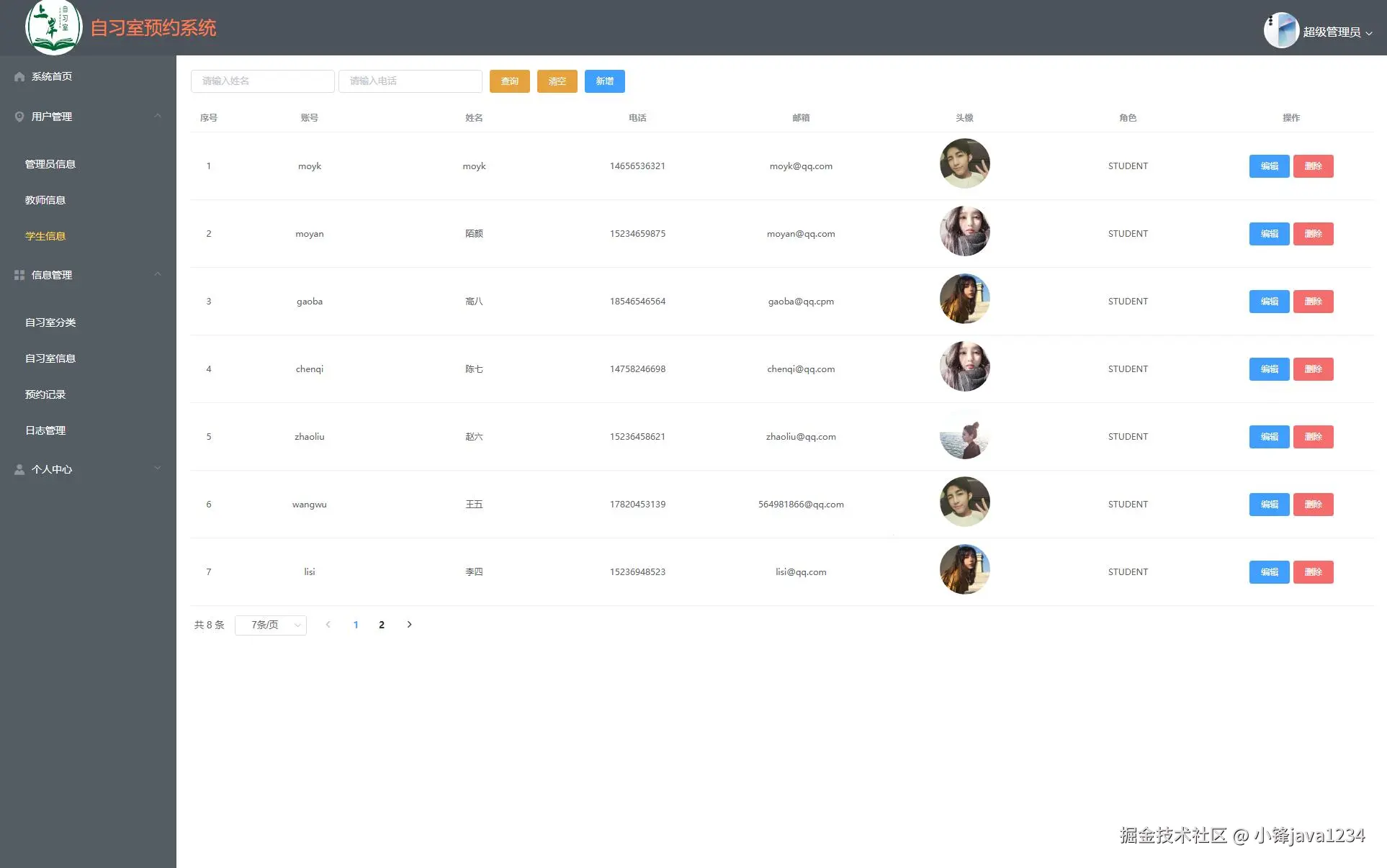Click the 查询 search button
This screenshot has width=1387, height=868.
click(510, 81)
